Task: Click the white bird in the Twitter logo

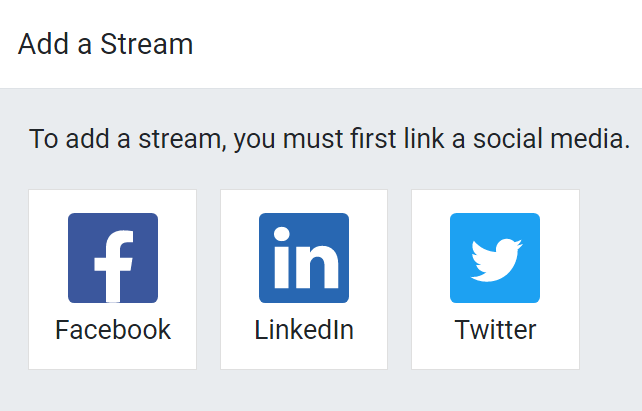Action: (497, 260)
